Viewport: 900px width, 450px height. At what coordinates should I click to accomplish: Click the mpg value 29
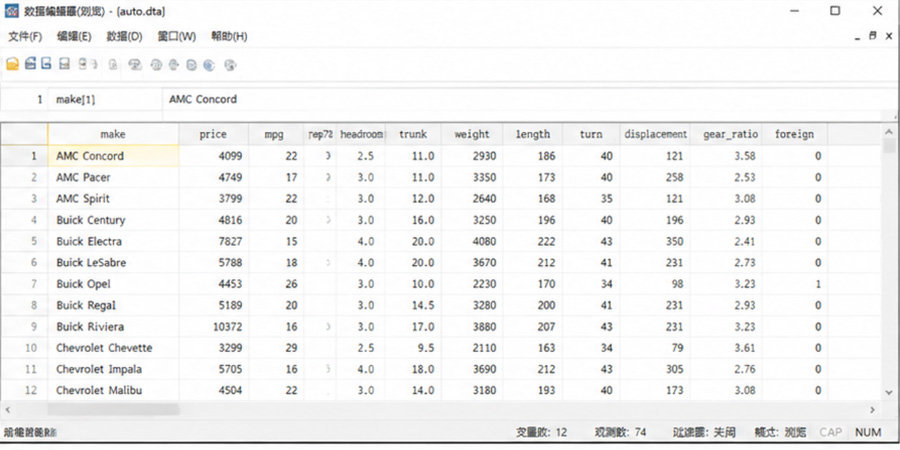pos(277,348)
